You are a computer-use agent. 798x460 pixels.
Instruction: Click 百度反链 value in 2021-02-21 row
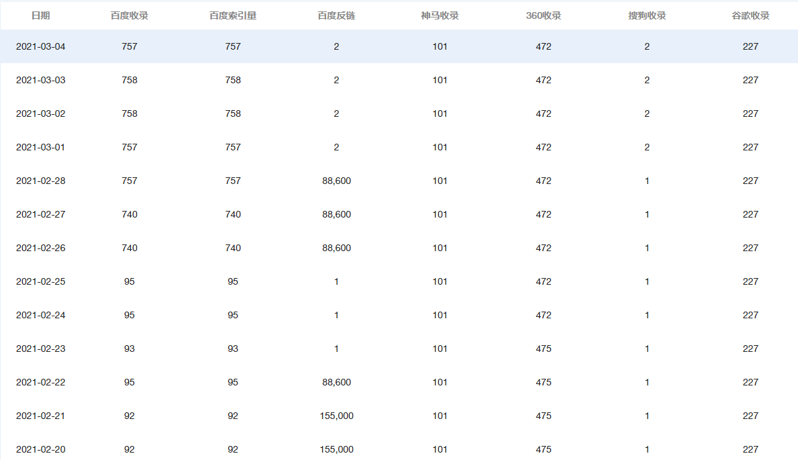(x=336, y=416)
